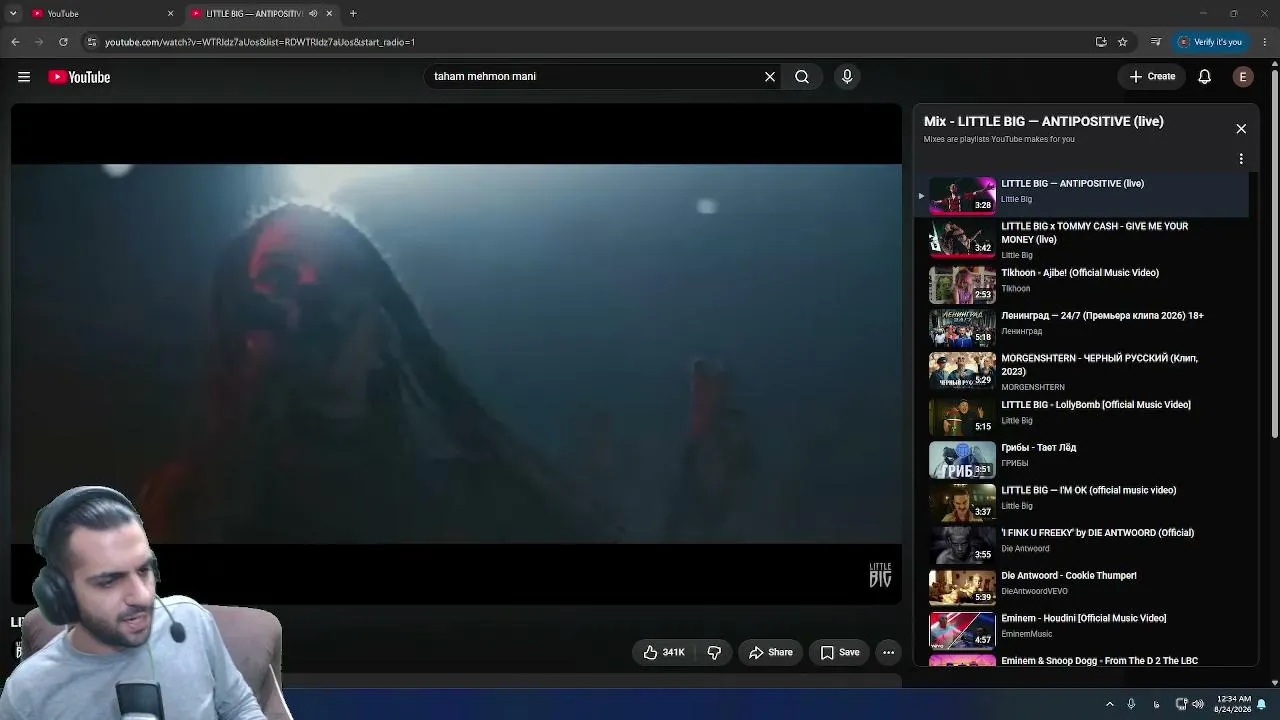Click the Create button
The width and height of the screenshot is (1280, 720).
click(x=1152, y=77)
